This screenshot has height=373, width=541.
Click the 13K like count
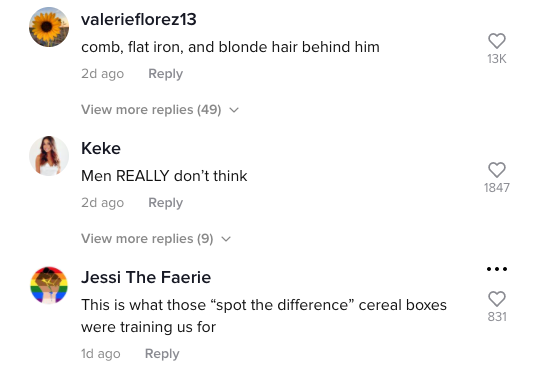[497, 59]
